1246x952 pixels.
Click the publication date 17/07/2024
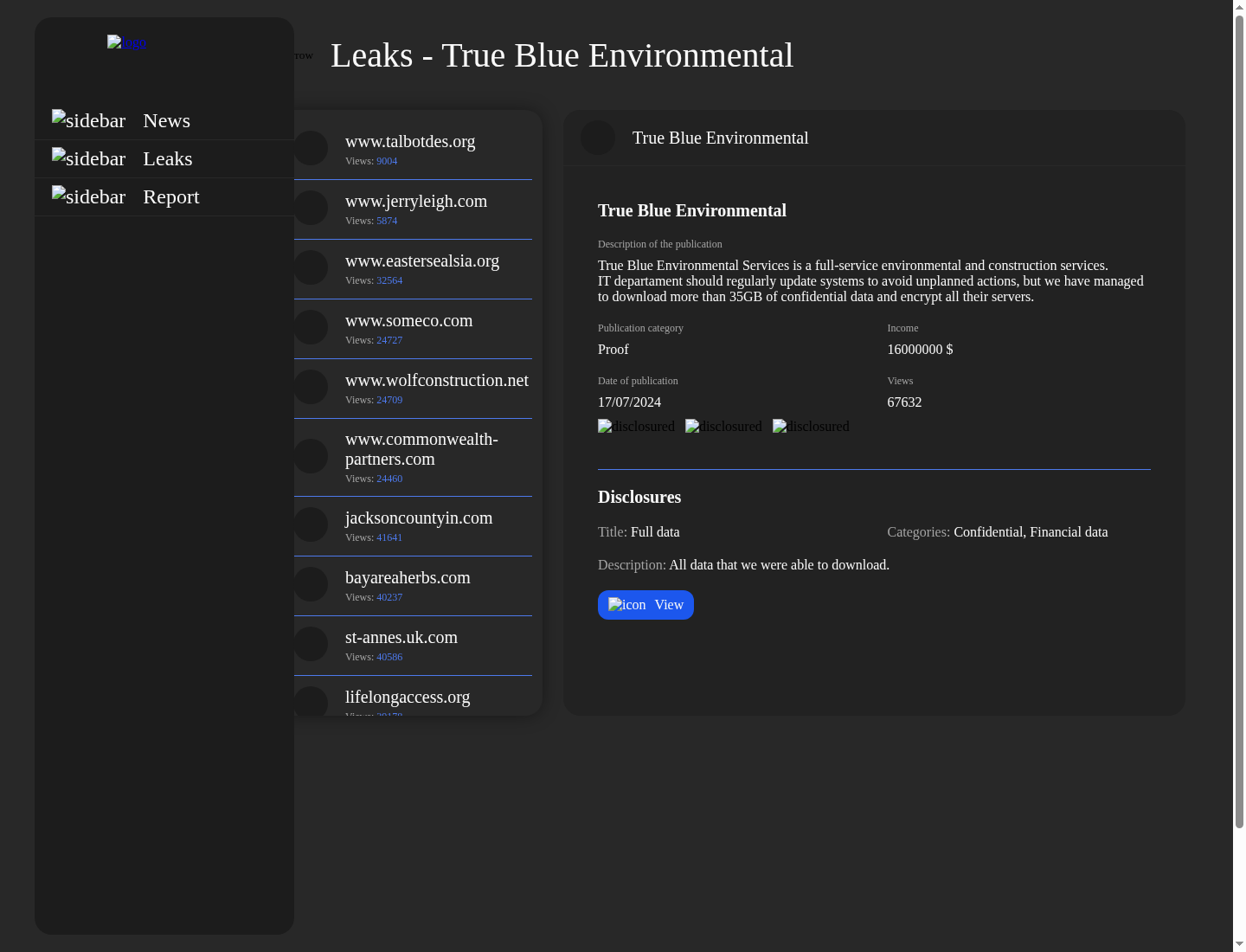(629, 402)
